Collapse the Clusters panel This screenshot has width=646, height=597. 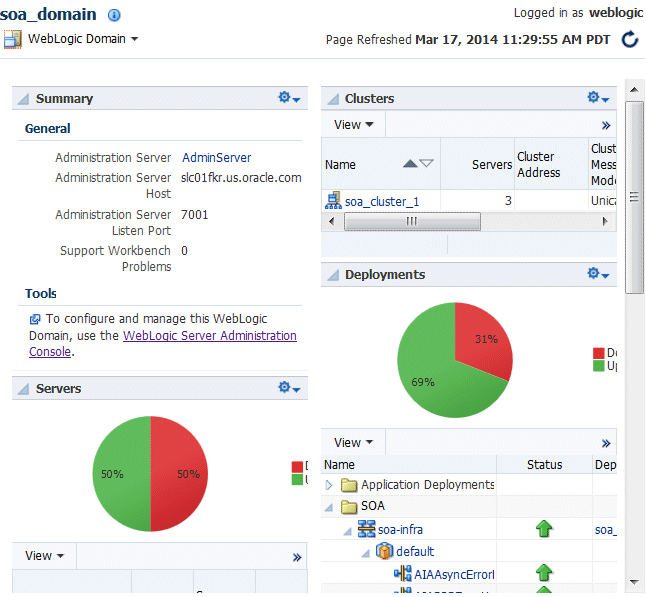click(x=333, y=99)
